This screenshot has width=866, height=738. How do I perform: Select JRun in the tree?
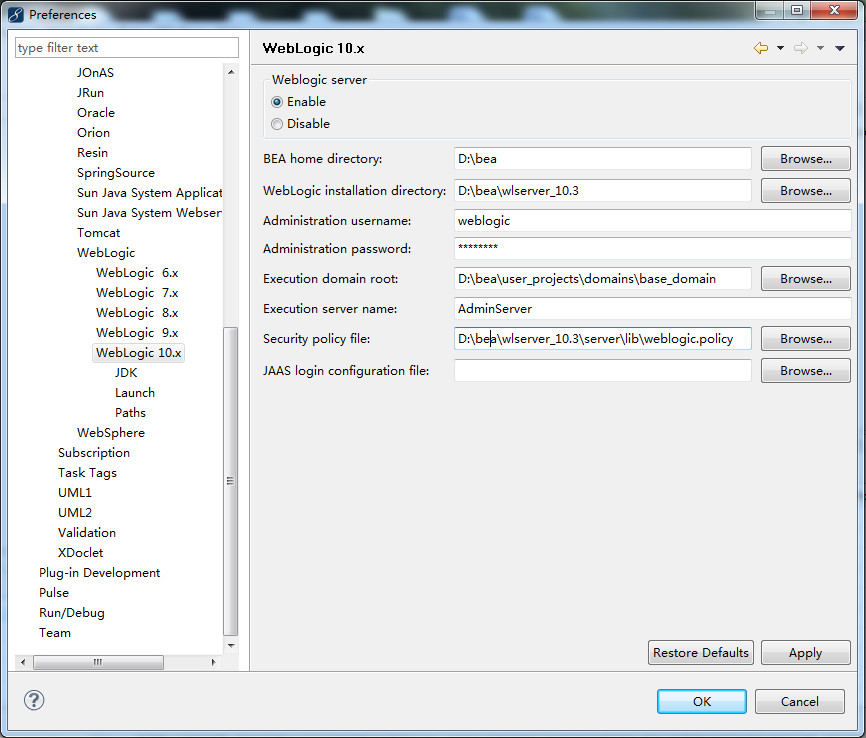click(x=91, y=93)
